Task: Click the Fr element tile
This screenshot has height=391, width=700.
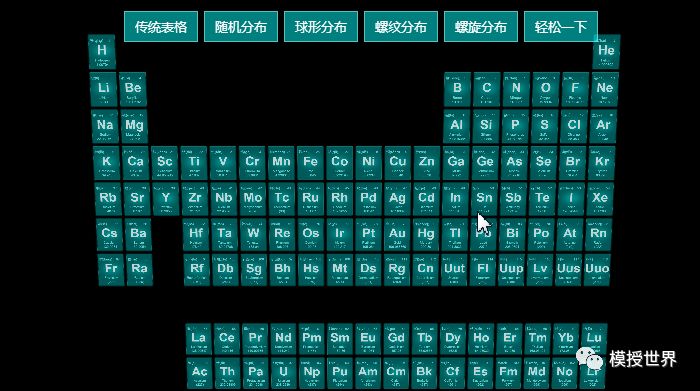Action: tap(111, 270)
